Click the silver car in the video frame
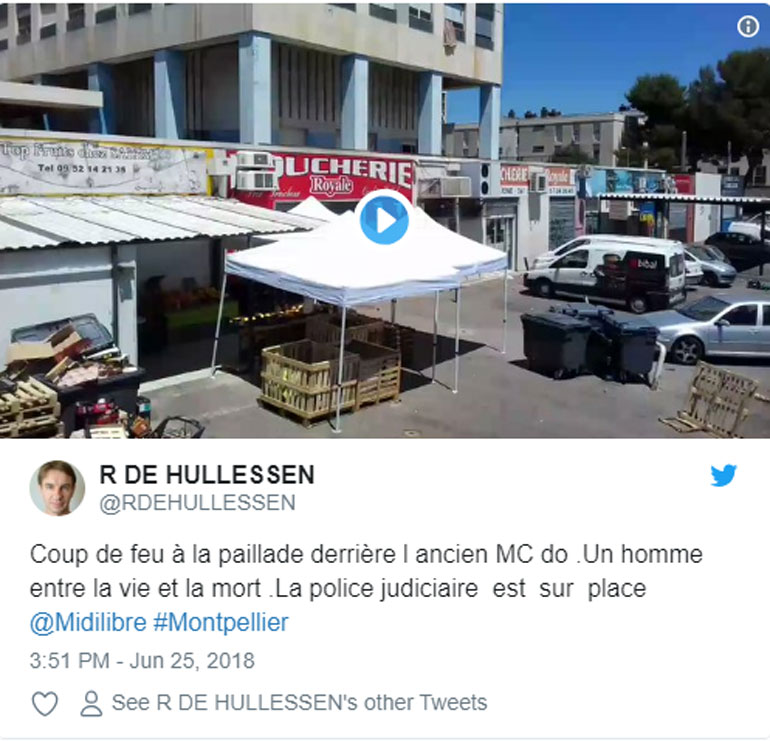 [x=715, y=329]
